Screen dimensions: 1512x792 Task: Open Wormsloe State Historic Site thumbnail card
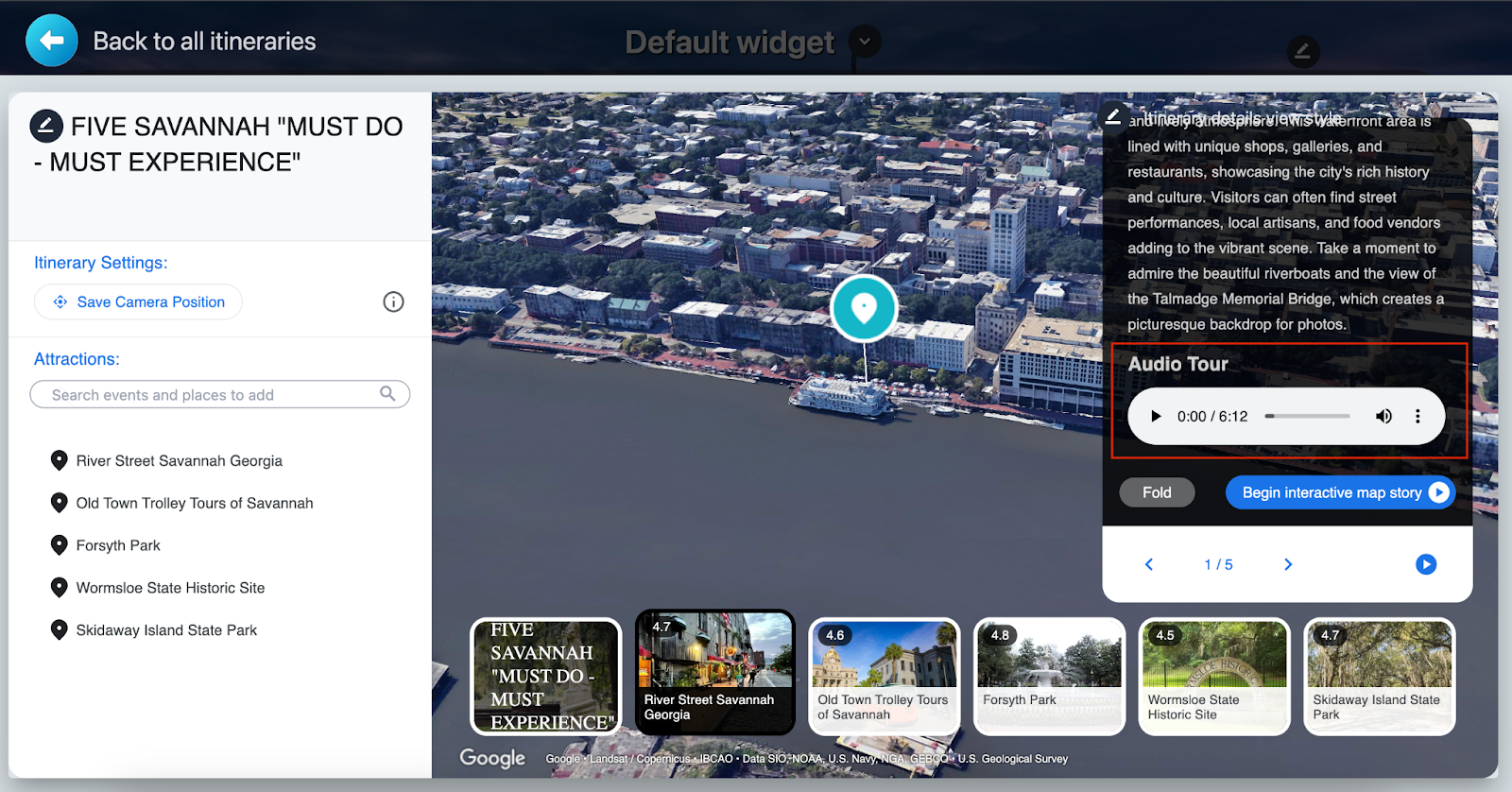pyautogui.click(x=1214, y=677)
